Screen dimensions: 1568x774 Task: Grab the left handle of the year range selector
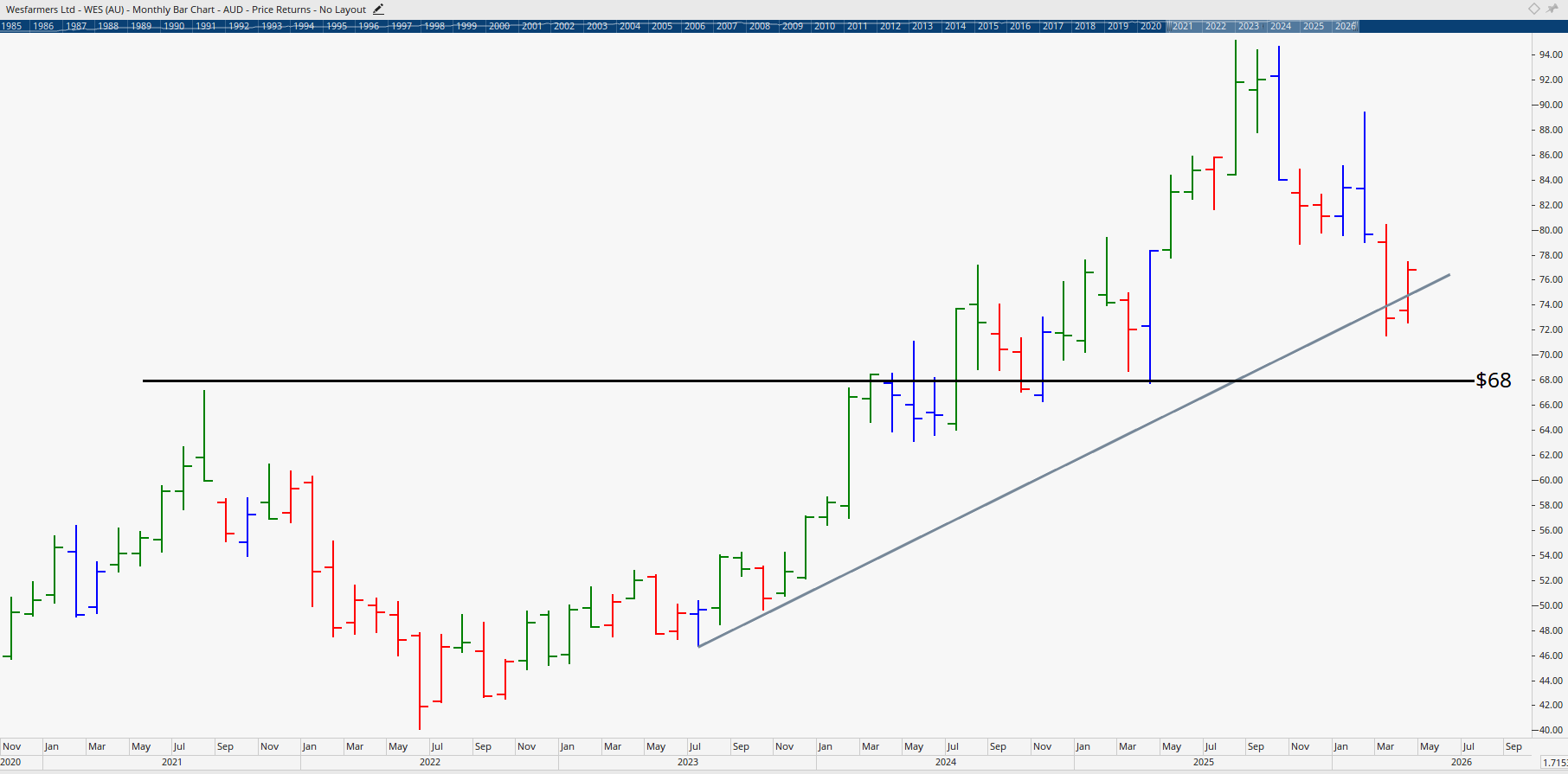tap(1170, 26)
